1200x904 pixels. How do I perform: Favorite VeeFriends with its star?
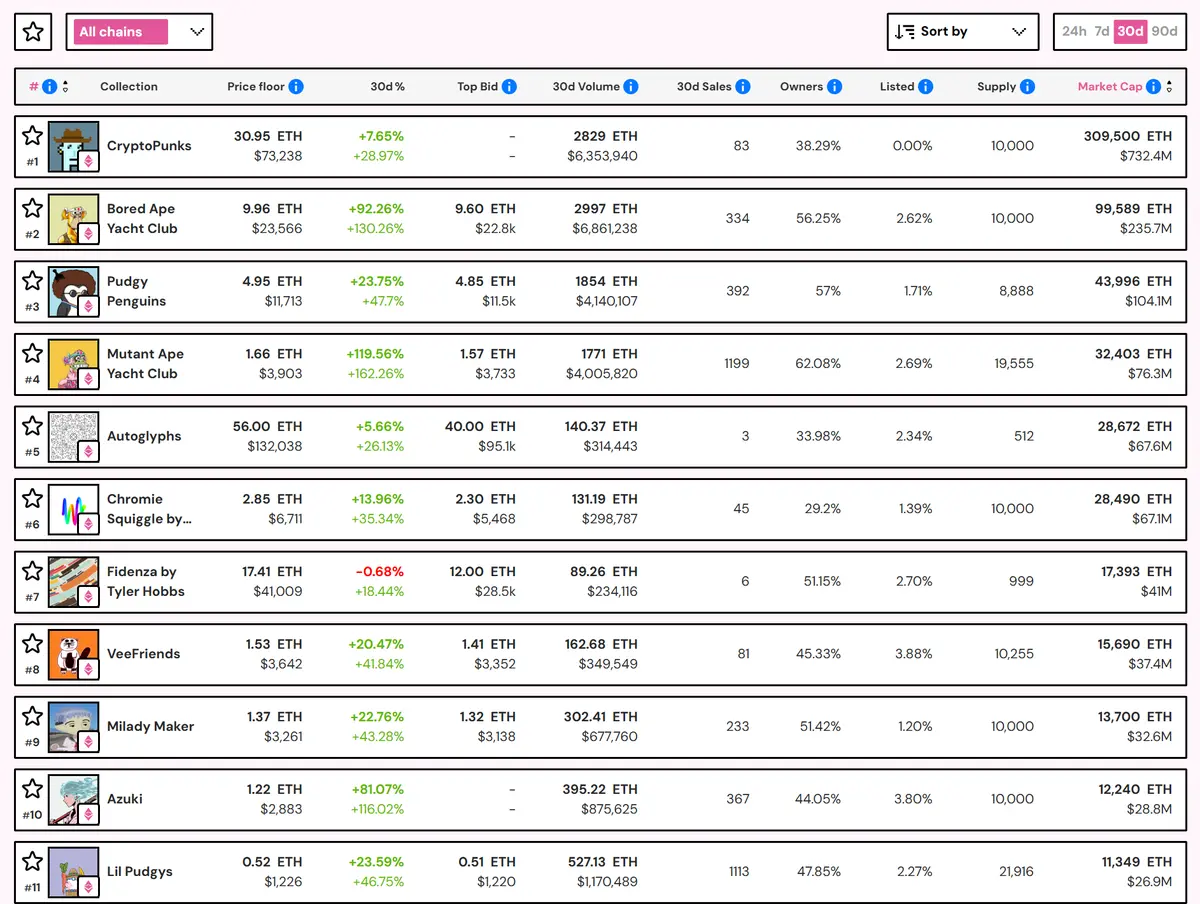coord(33,643)
